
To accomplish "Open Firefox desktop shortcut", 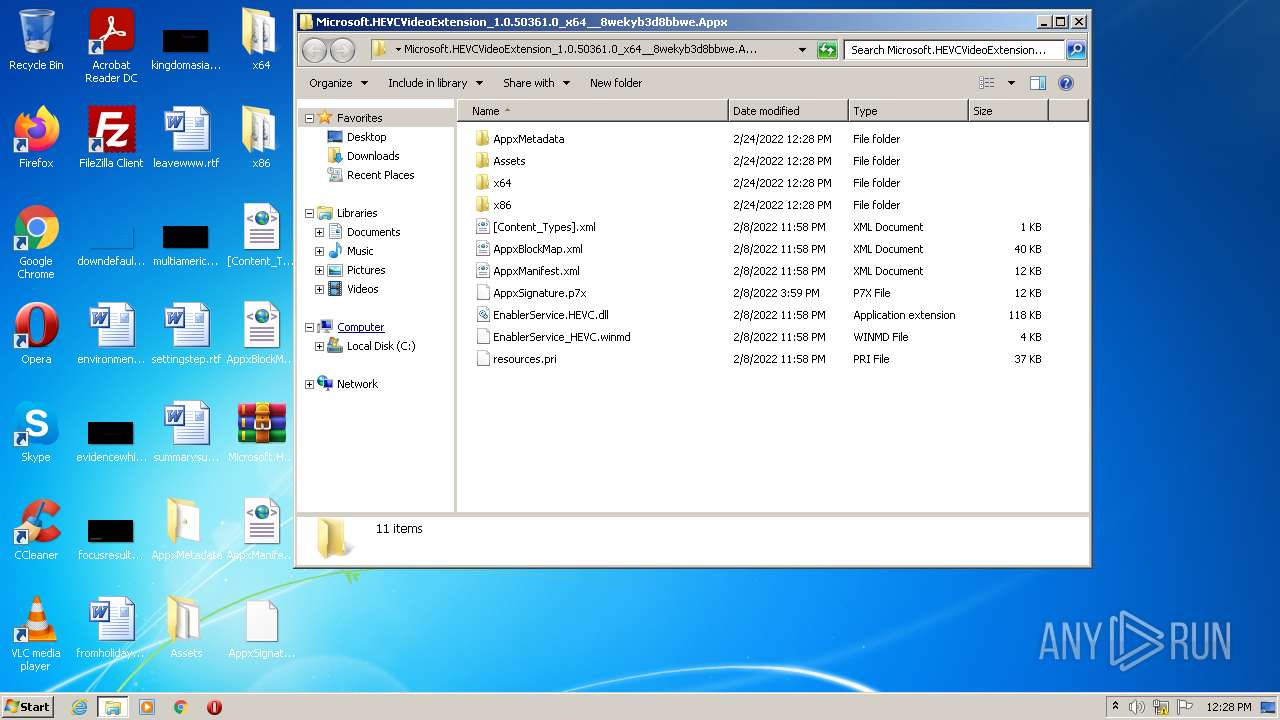I will (x=36, y=138).
